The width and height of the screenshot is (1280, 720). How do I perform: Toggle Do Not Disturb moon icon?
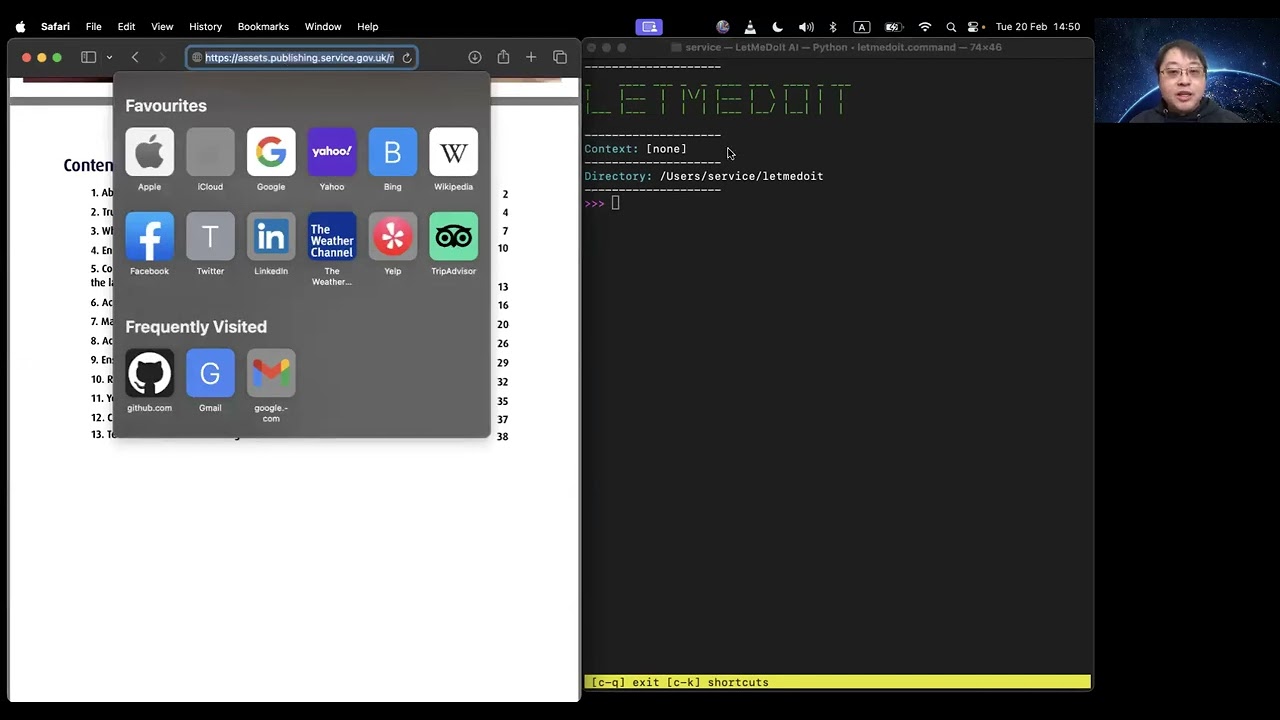778,27
